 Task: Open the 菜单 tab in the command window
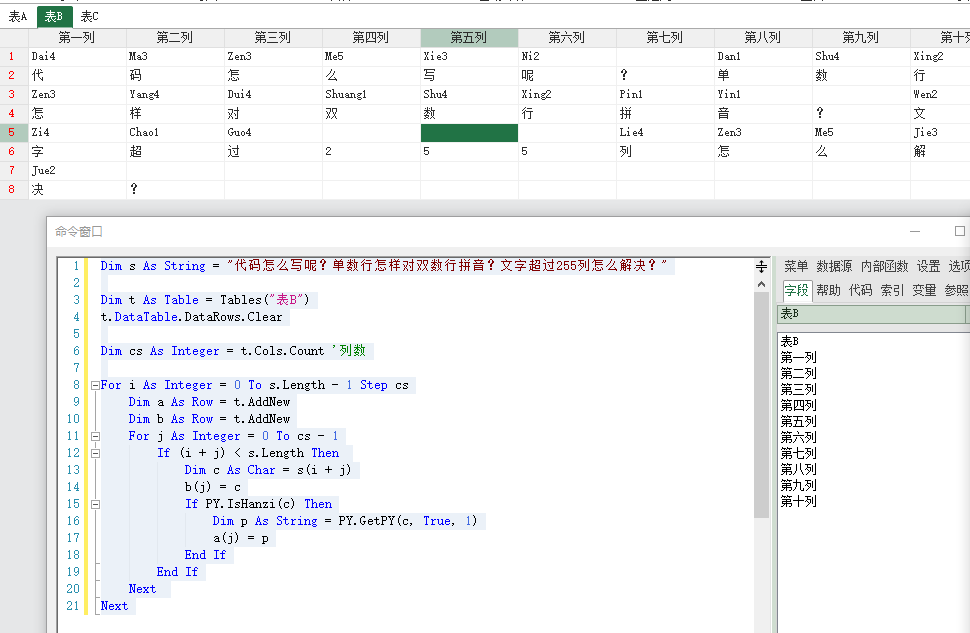tap(796, 266)
